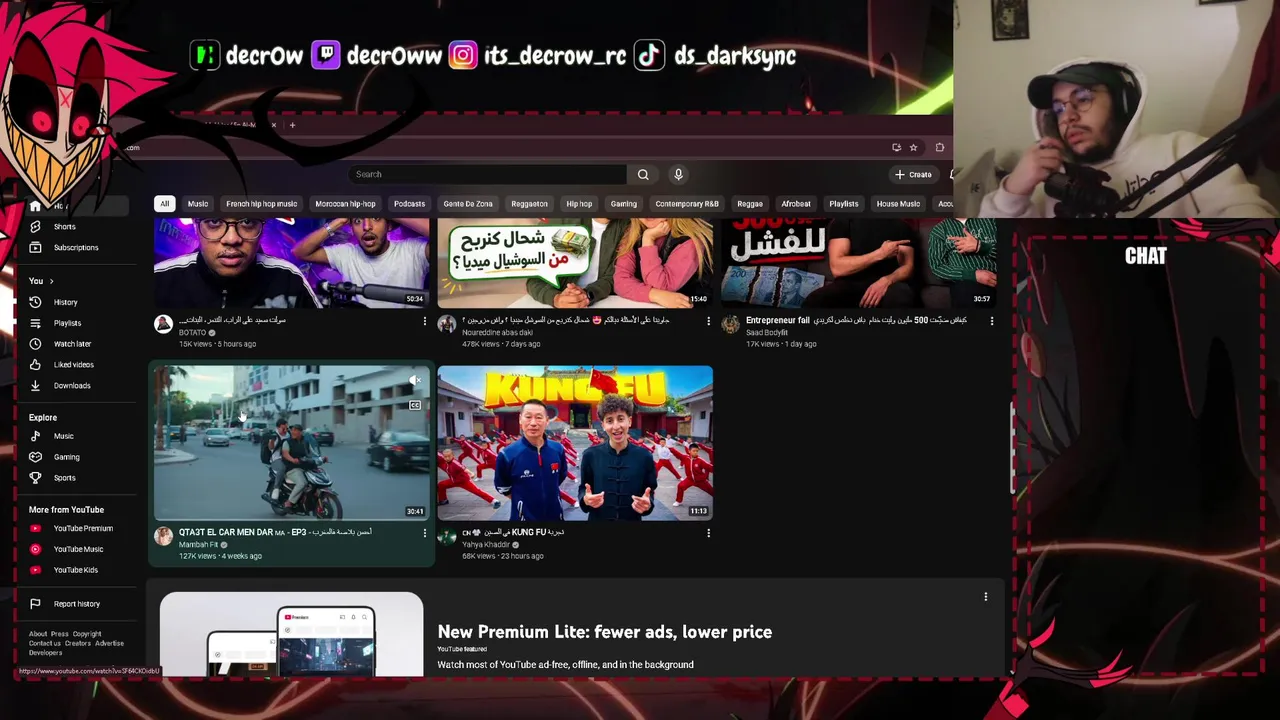1280x720 pixels.
Task: Focus the YouTube Search field
Action: (490, 174)
